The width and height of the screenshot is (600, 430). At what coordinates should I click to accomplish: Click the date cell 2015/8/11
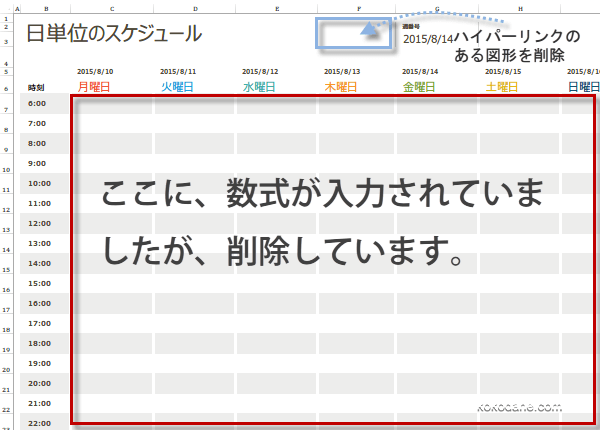tap(178, 72)
